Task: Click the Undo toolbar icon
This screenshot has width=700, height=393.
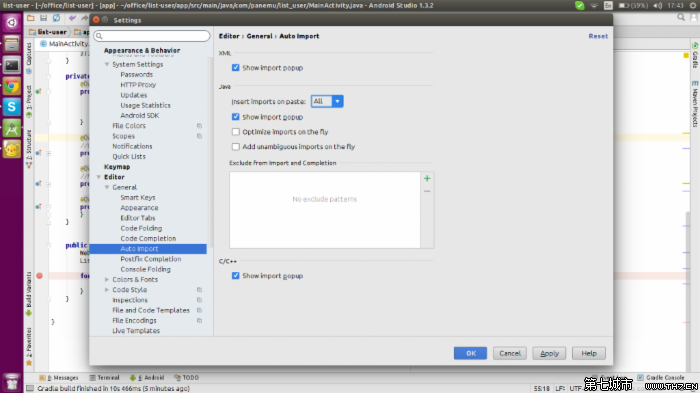Action: pos(72,18)
